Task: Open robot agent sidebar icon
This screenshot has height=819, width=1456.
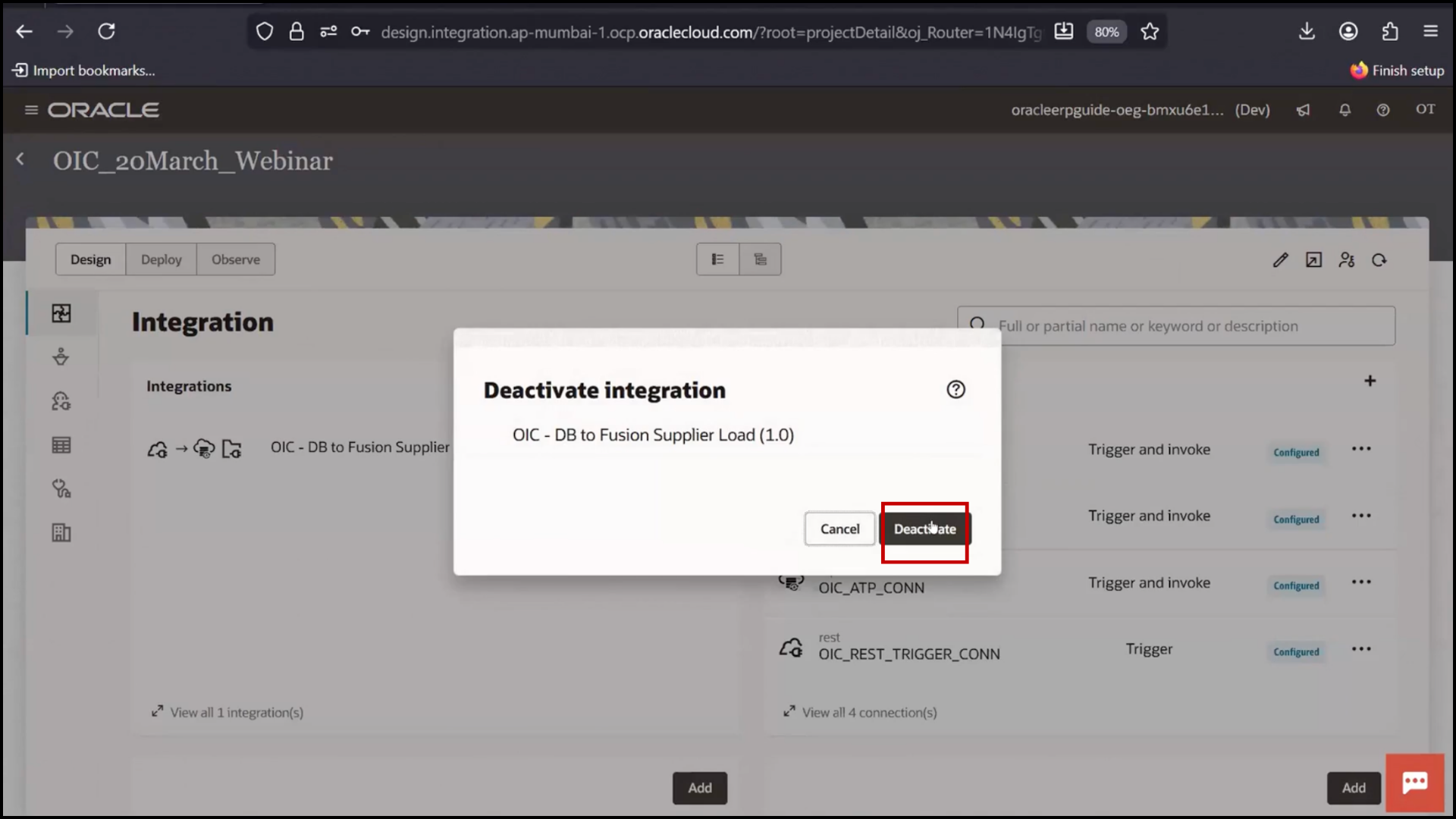Action: click(61, 400)
